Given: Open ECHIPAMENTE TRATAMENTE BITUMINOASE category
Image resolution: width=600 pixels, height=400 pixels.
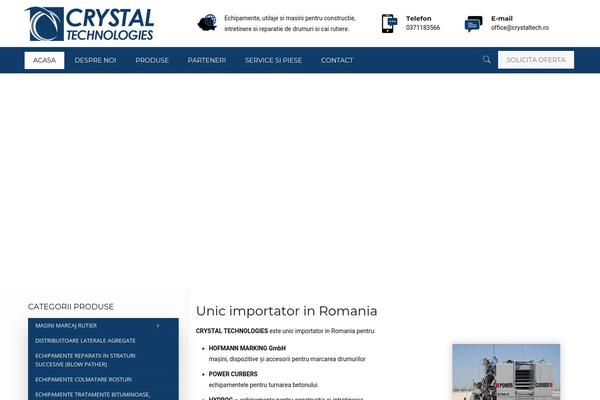Looking at the screenshot, I should (x=93, y=395).
